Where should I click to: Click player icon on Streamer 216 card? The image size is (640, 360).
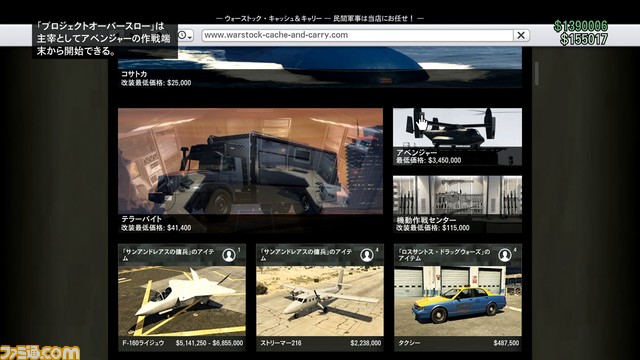[x=367, y=255]
